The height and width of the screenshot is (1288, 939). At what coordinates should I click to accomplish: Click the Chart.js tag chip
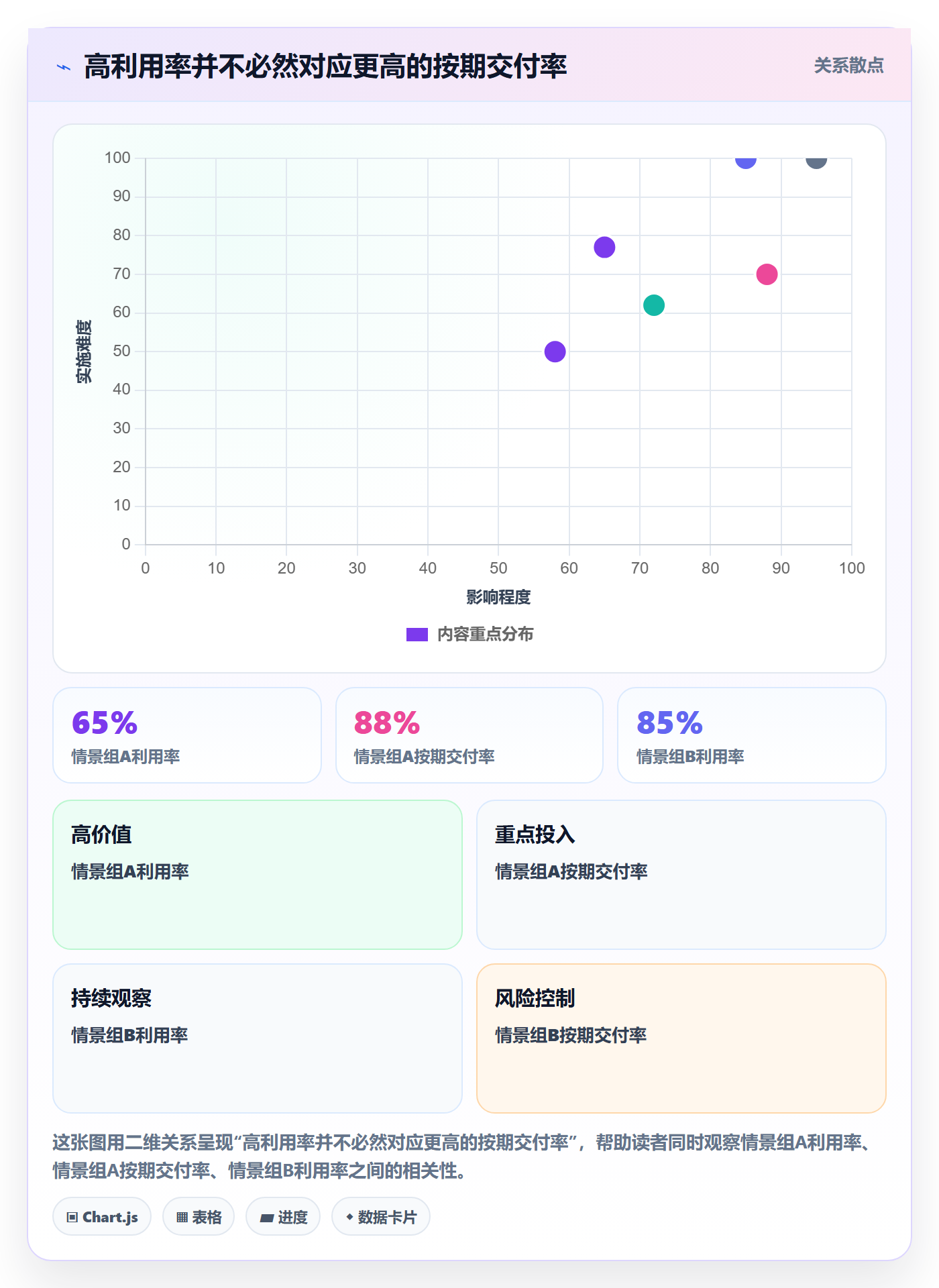[x=102, y=1217]
